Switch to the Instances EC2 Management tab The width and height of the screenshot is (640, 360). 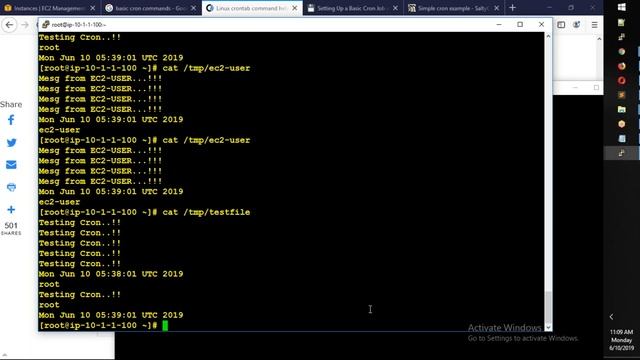[x=50, y=8]
